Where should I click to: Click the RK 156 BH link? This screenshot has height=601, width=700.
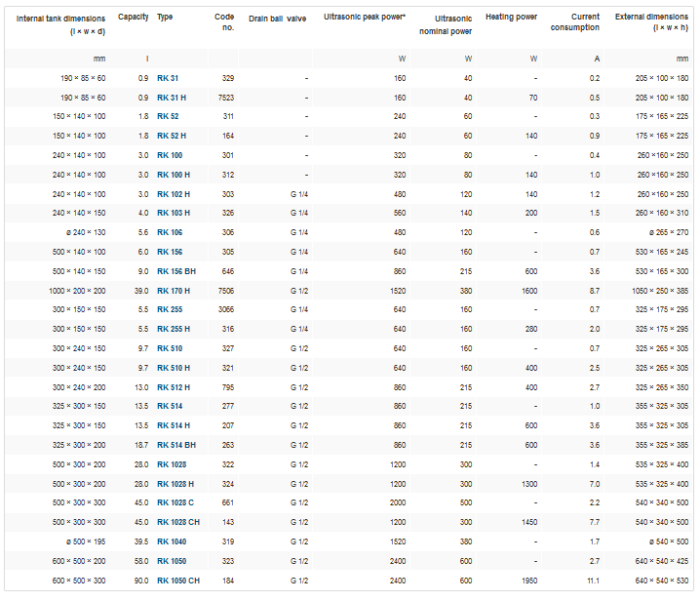[175, 271]
